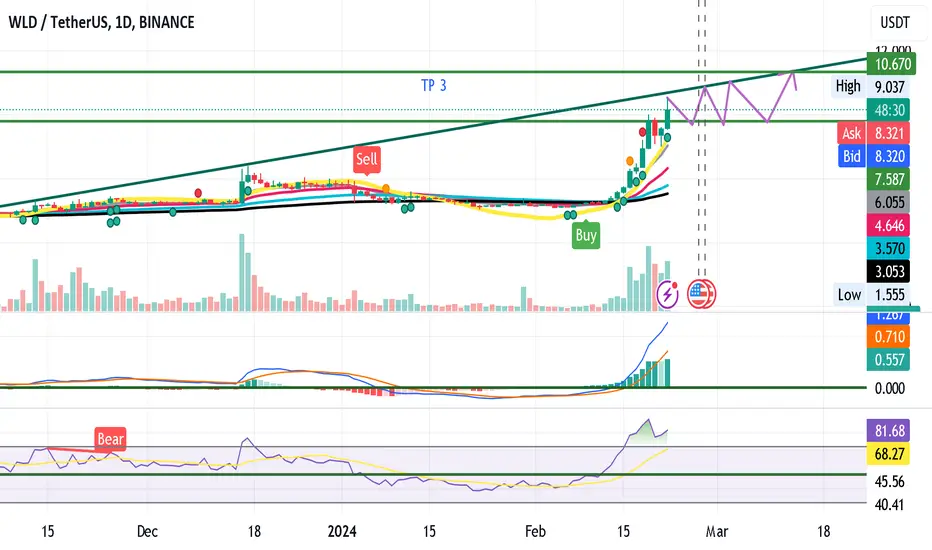Screen dimensions: 932x550
Task: Click the 0.000 MACD zero axis label
Action: pyautogui.click(x=889, y=388)
